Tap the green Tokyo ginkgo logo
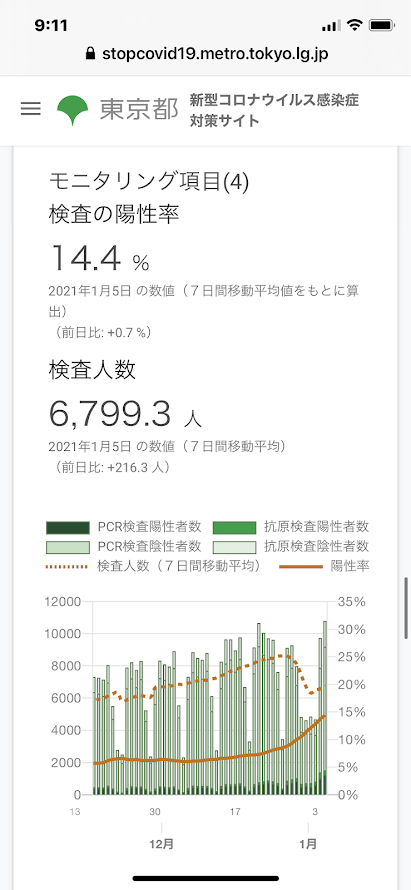The height and width of the screenshot is (890, 411). coord(73,110)
